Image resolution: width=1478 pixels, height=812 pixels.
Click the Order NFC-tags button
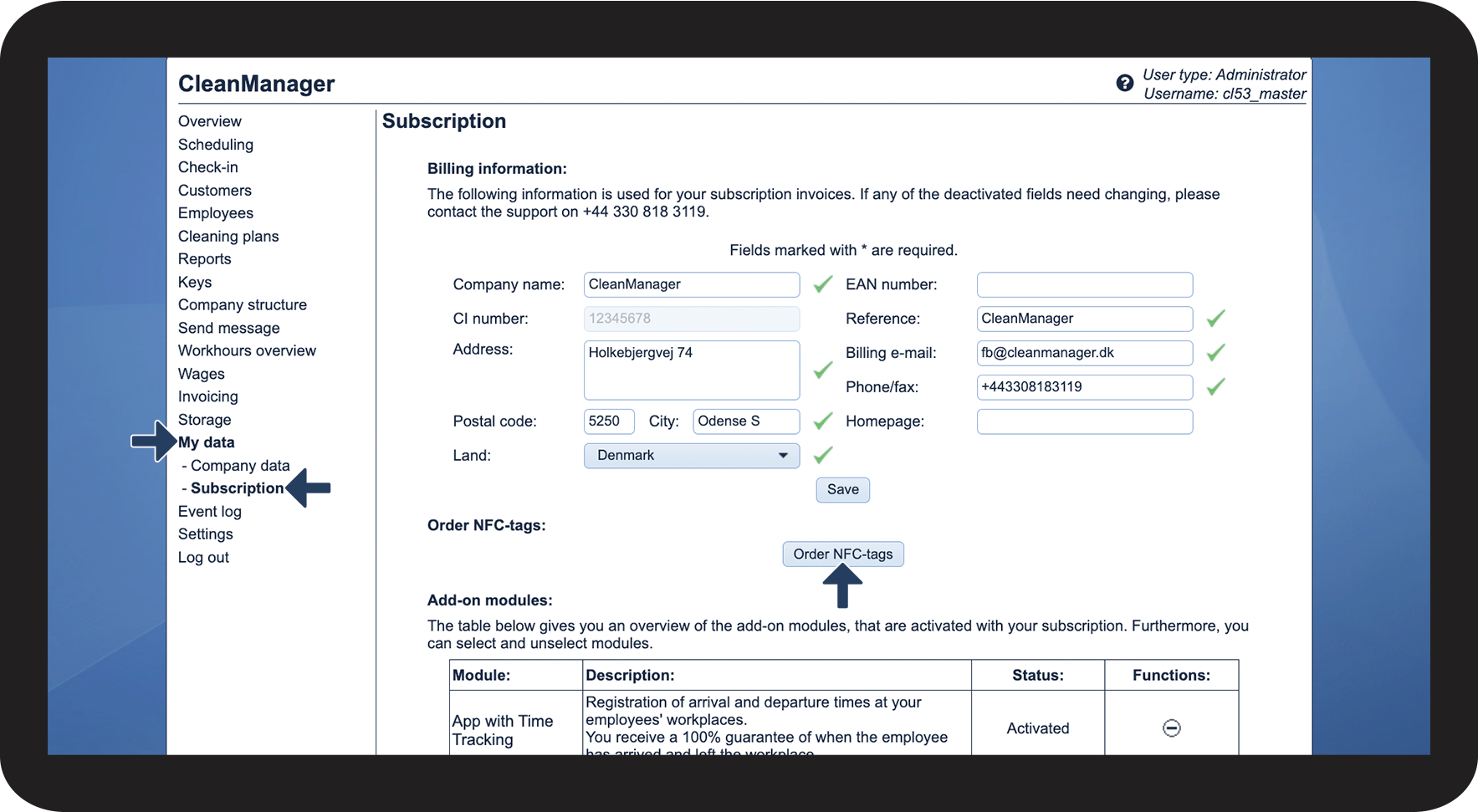pyautogui.click(x=842, y=554)
